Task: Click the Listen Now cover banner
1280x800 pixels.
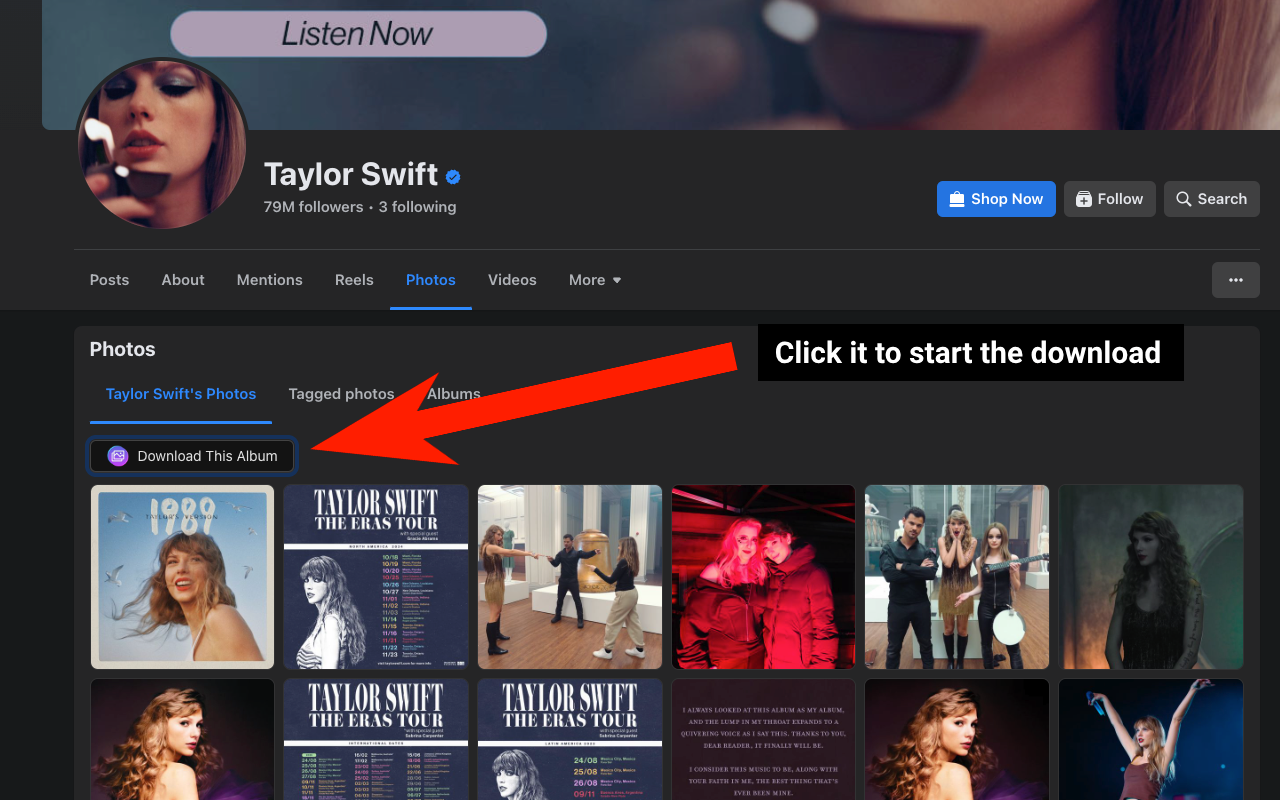Action: tap(358, 34)
